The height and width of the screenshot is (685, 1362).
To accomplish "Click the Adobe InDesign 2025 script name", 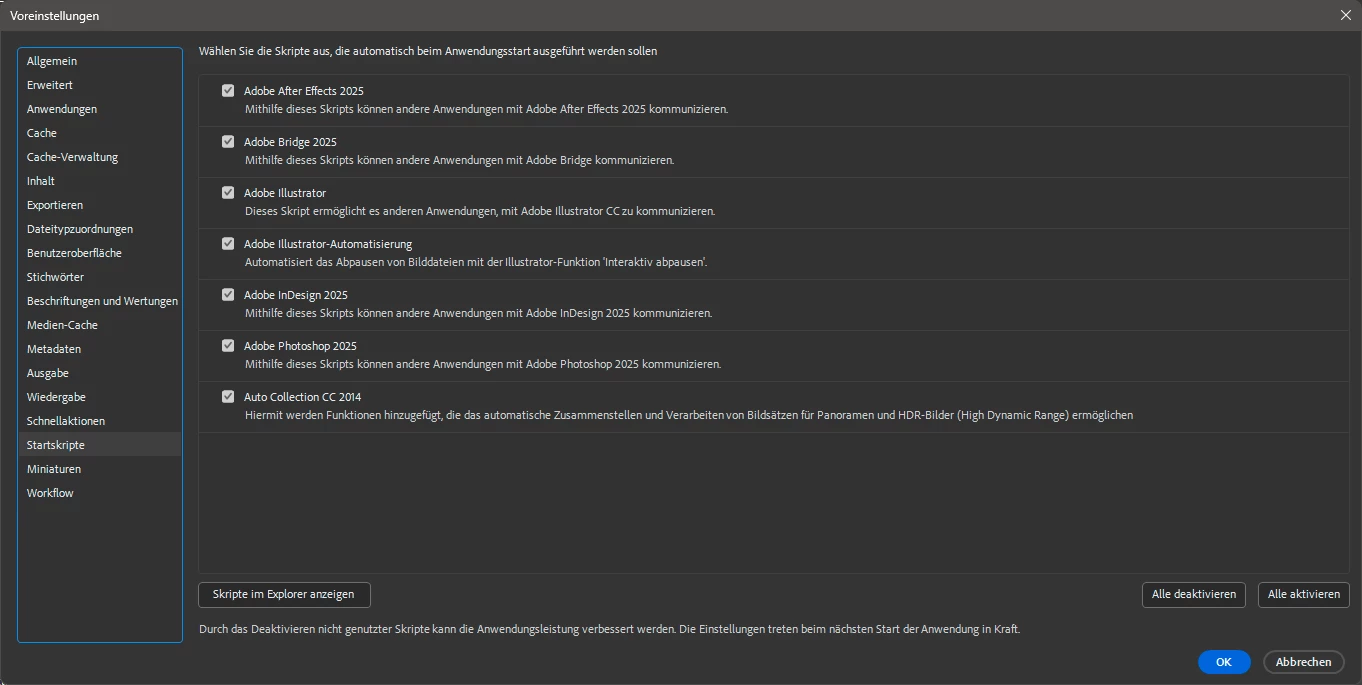I will (x=296, y=295).
